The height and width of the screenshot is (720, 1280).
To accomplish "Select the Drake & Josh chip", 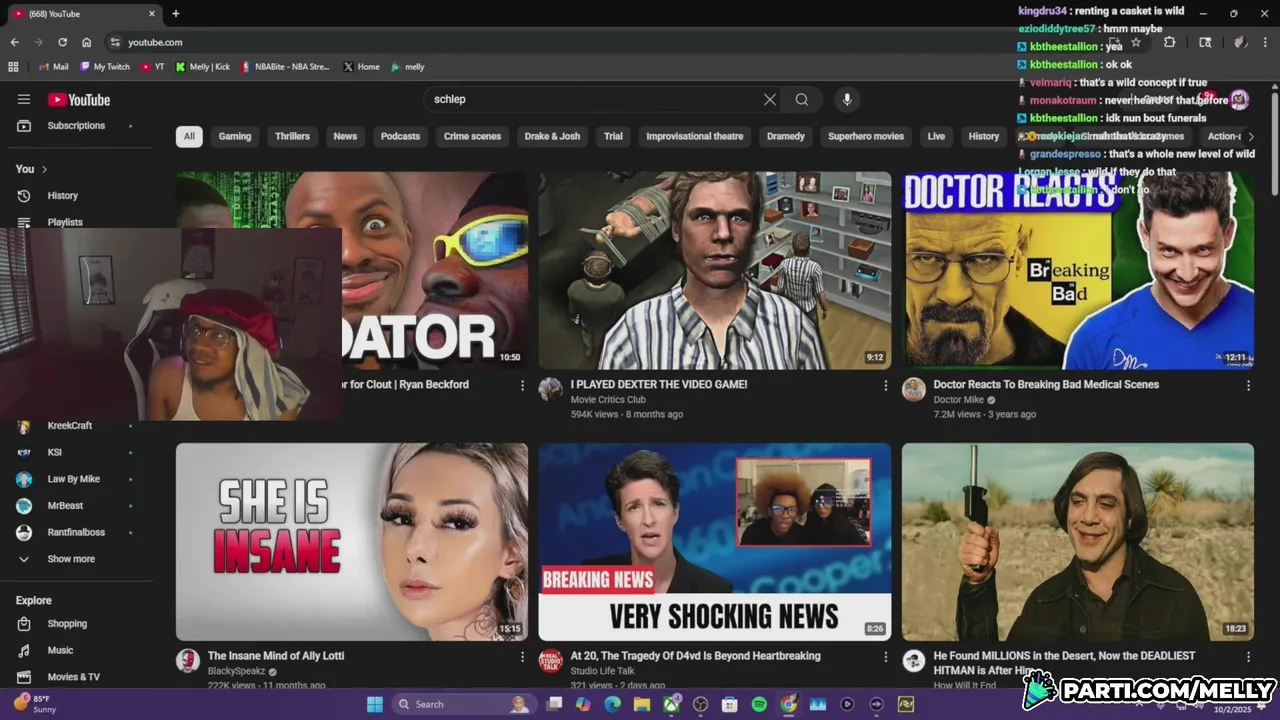I will pyautogui.click(x=552, y=136).
